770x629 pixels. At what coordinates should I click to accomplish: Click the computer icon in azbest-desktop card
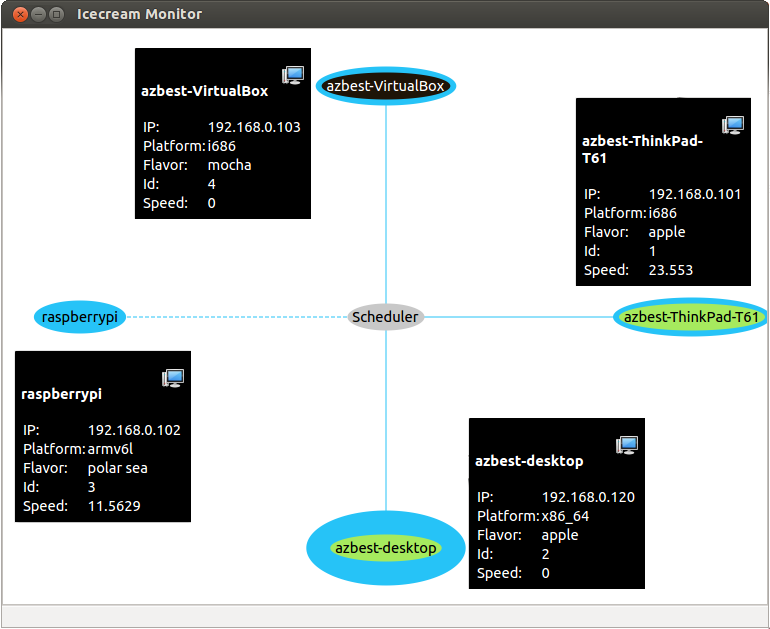coord(627,445)
